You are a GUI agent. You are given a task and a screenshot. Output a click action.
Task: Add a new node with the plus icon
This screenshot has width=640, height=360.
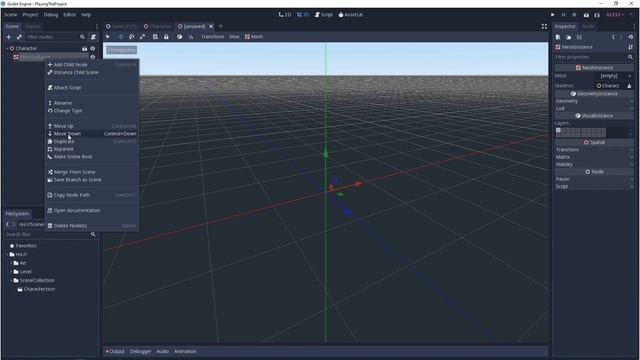pyautogui.click(x=8, y=37)
